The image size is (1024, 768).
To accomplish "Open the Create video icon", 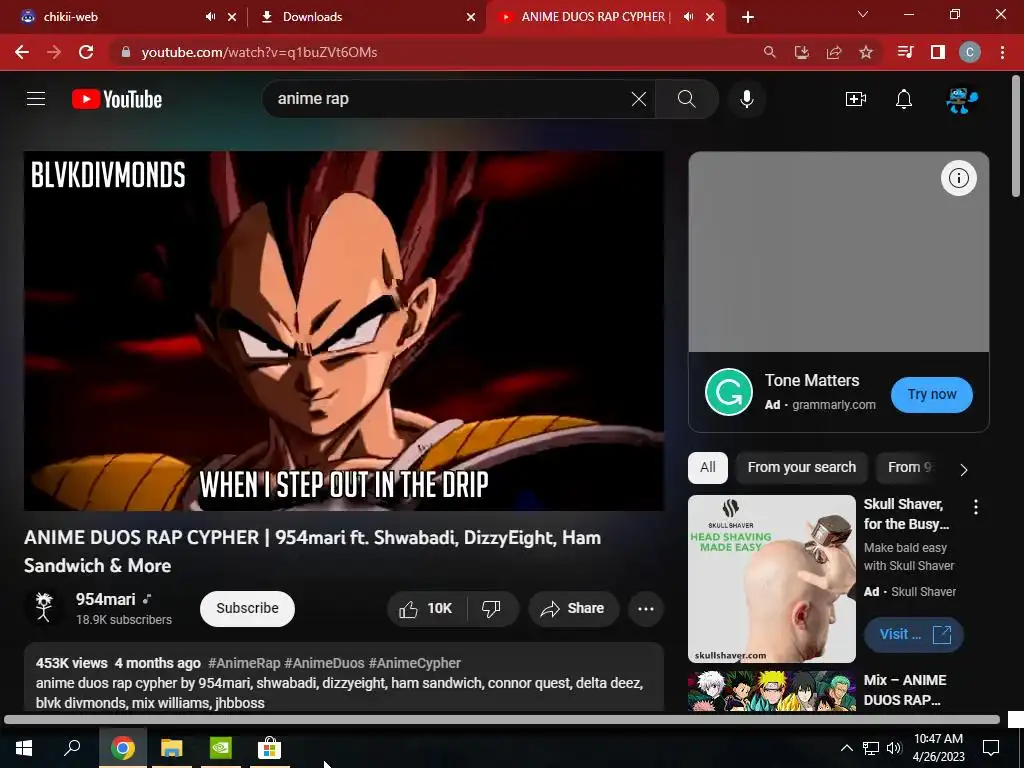I will [856, 99].
